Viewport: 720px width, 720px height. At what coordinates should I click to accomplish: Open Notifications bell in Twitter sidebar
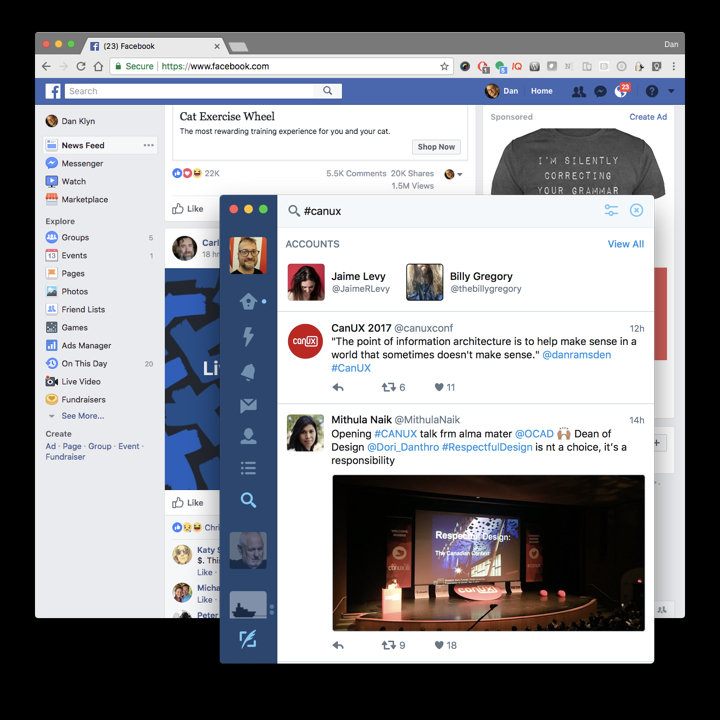click(248, 372)
